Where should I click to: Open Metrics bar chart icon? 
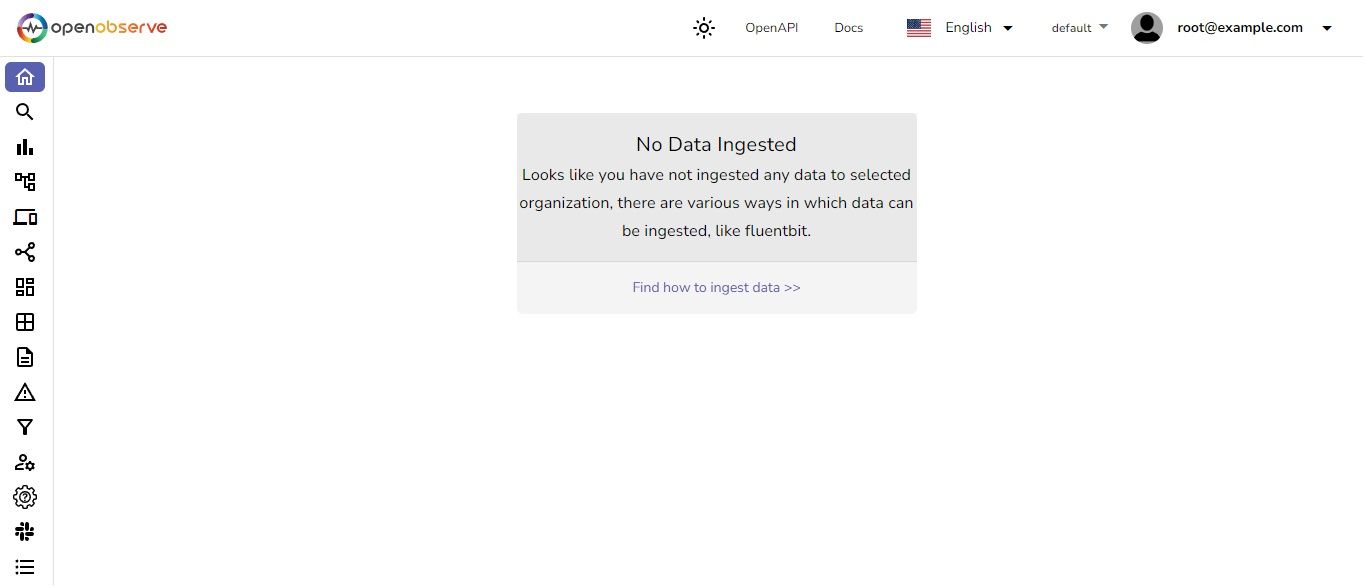25,147
